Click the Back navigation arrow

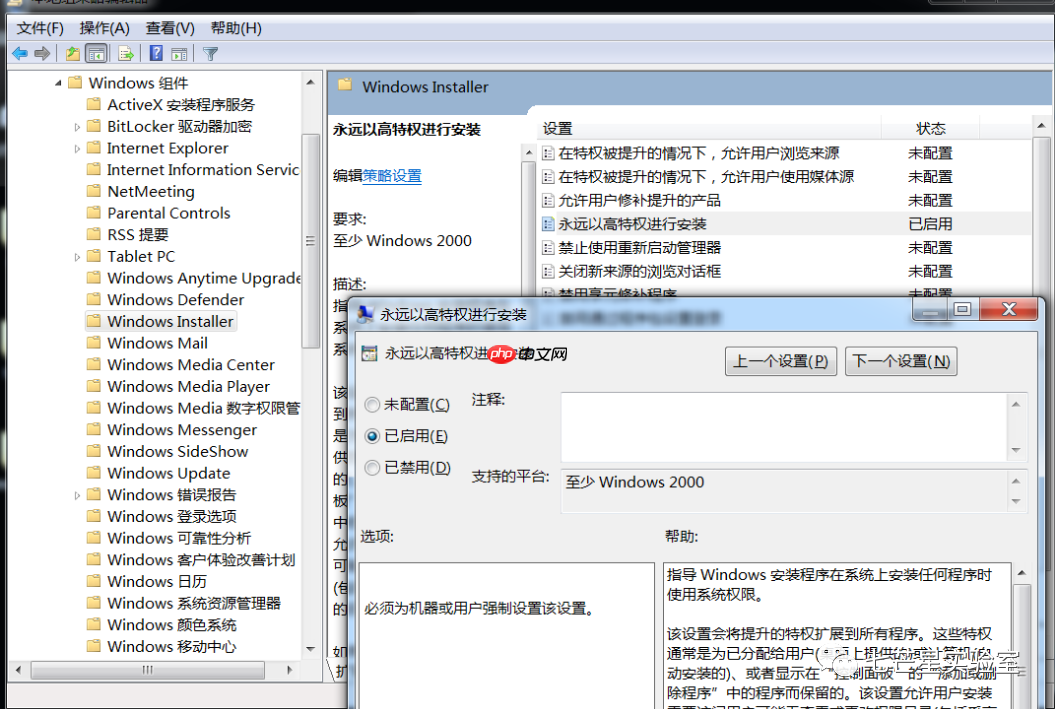click(20, 53)
